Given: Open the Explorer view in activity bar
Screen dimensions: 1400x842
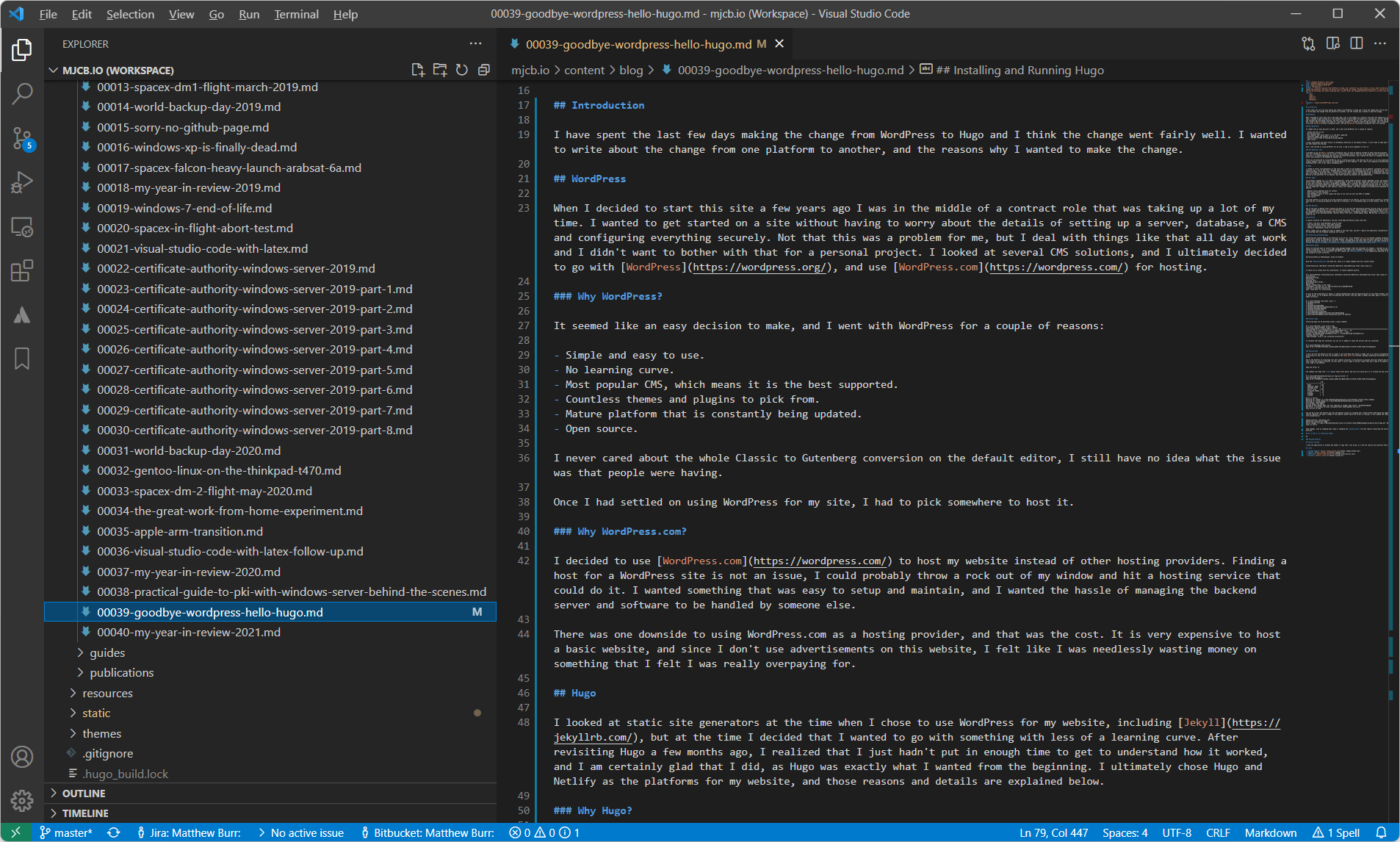Looking at the screenshot, I should click(x=22, y=50).
